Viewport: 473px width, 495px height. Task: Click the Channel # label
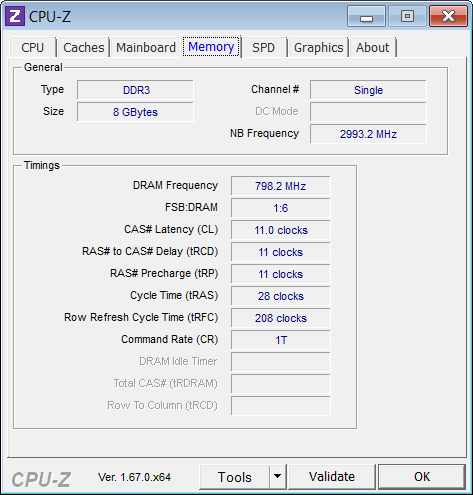275,89
